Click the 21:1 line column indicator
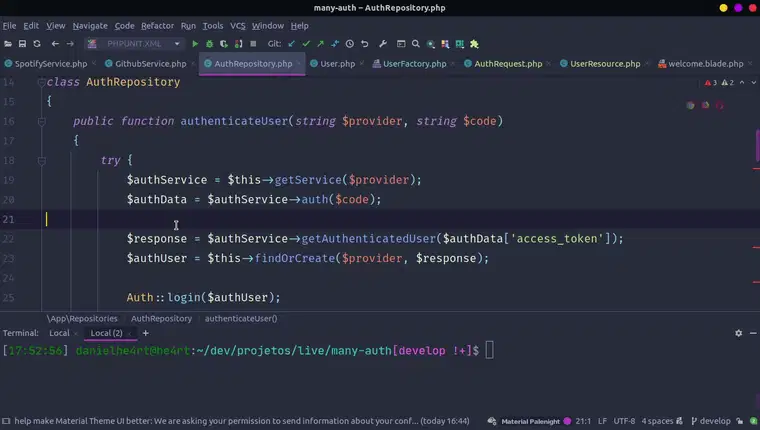Image resolution: width=760 pixels, height=430 pixels. click(583, 421)
